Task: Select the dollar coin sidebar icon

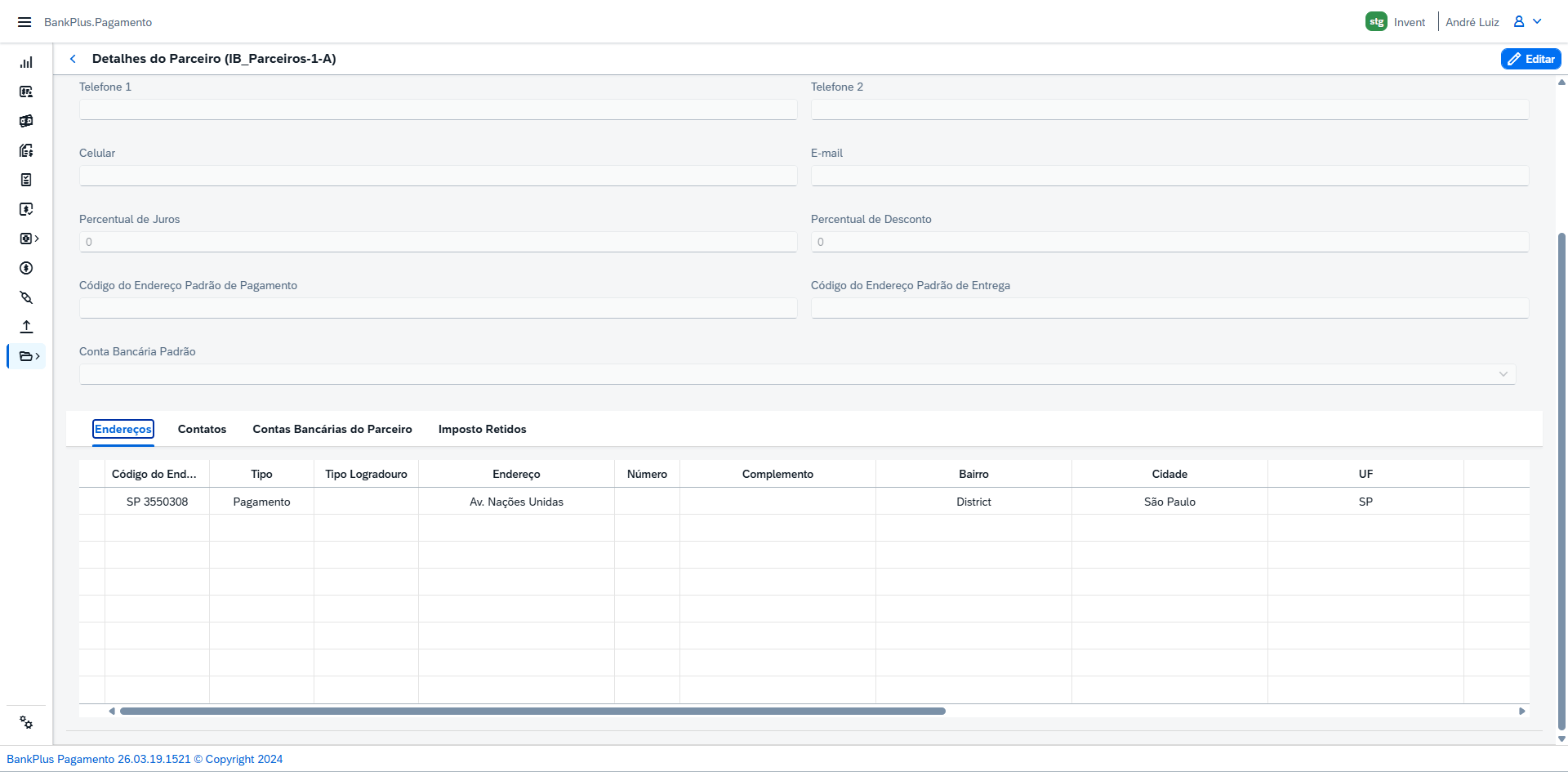Action: tap(26, 268)
